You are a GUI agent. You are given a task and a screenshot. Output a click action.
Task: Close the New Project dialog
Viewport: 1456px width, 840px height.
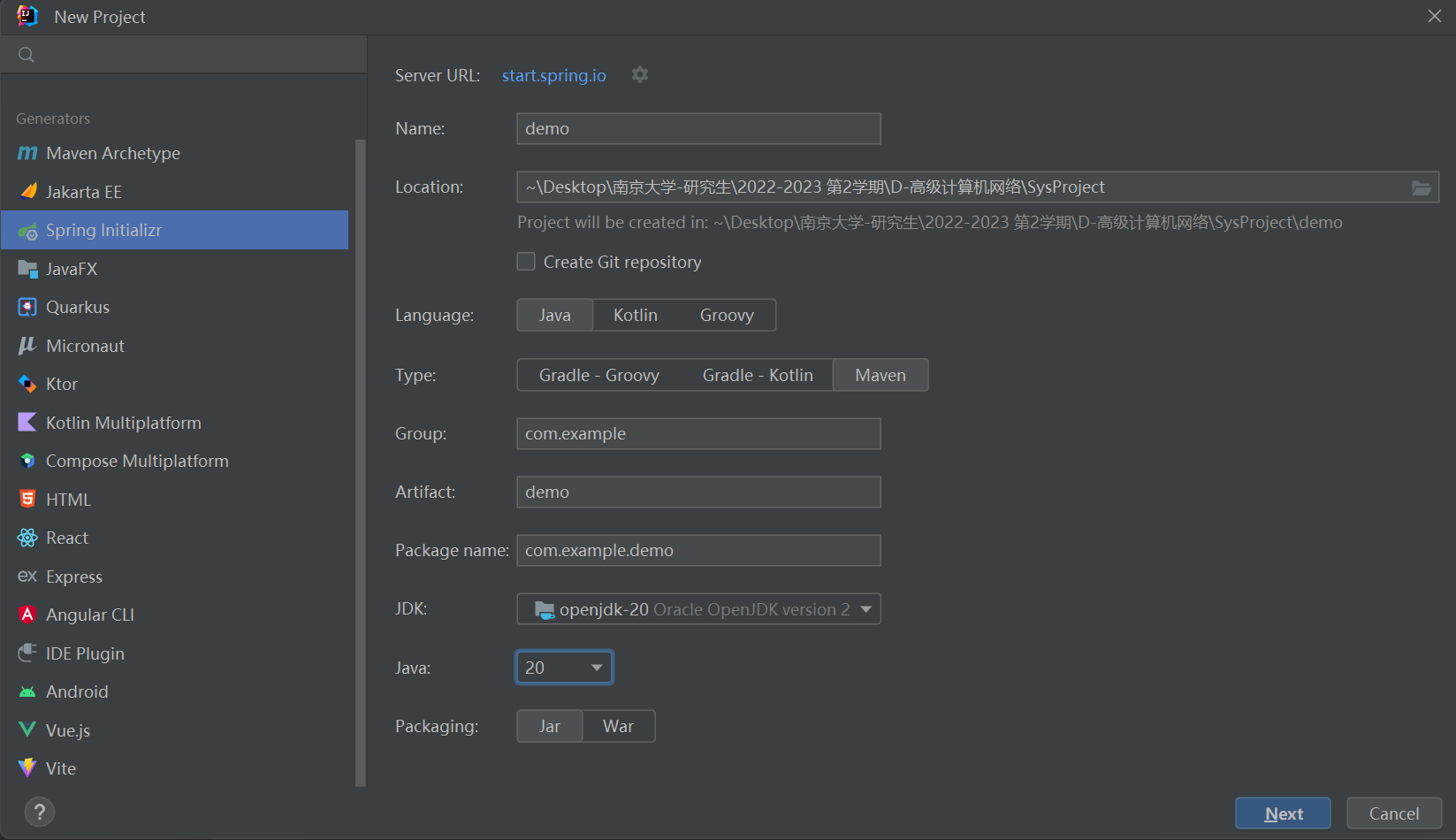1434,16
